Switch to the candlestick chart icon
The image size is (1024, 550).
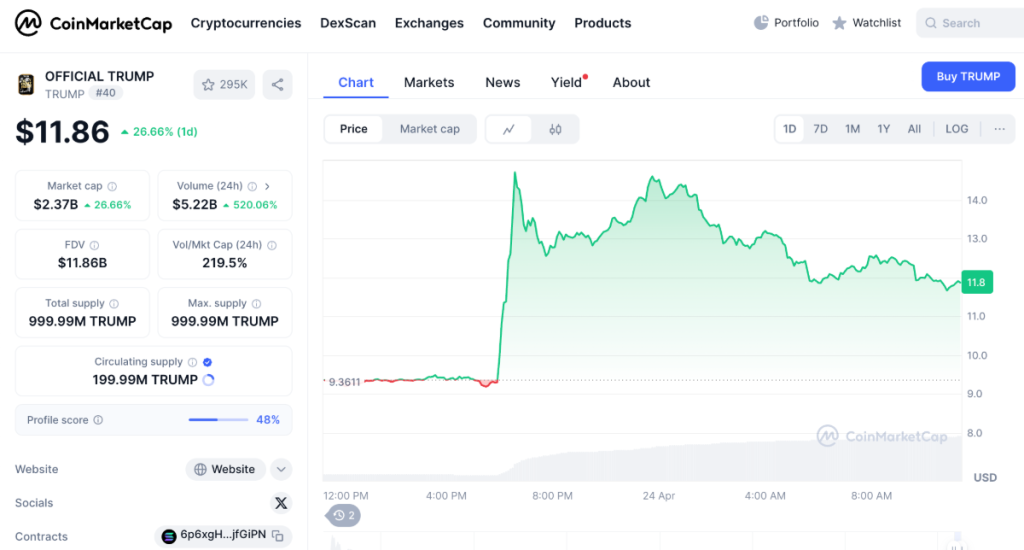pos(555,129)
